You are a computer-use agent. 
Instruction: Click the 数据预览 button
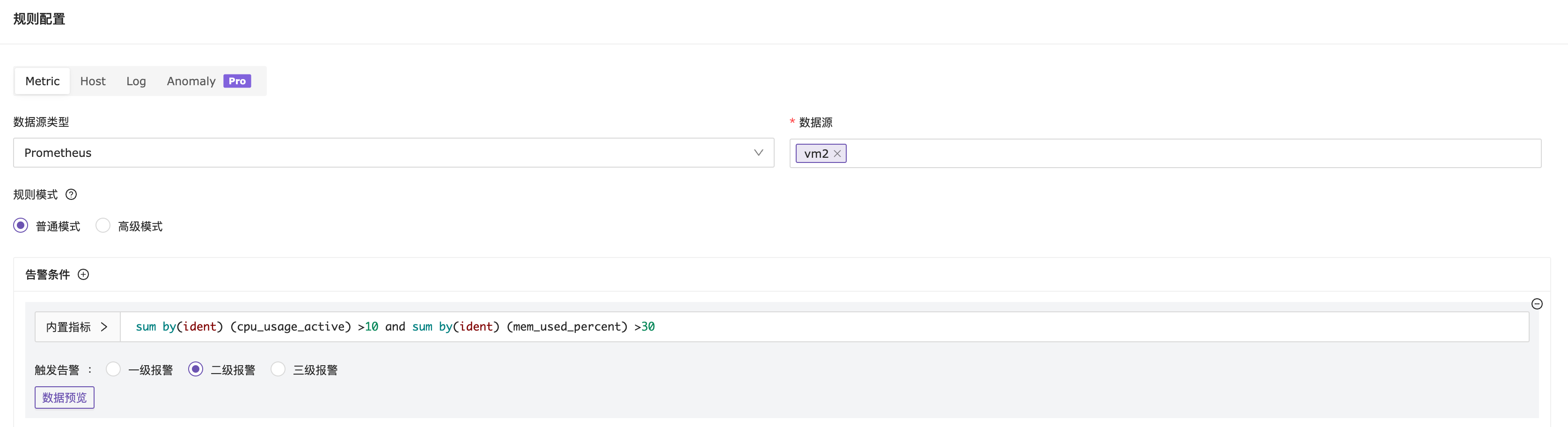point(65,398)
